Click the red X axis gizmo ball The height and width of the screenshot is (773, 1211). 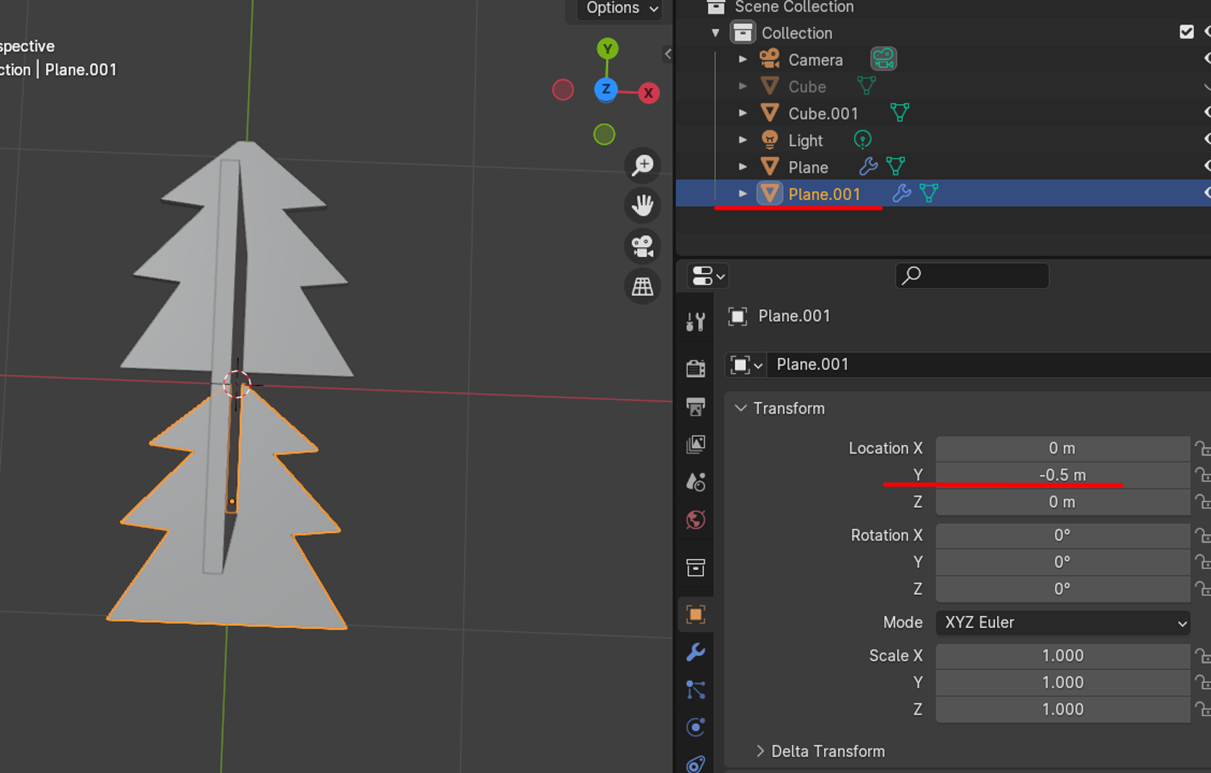click(x=648, y=93)
